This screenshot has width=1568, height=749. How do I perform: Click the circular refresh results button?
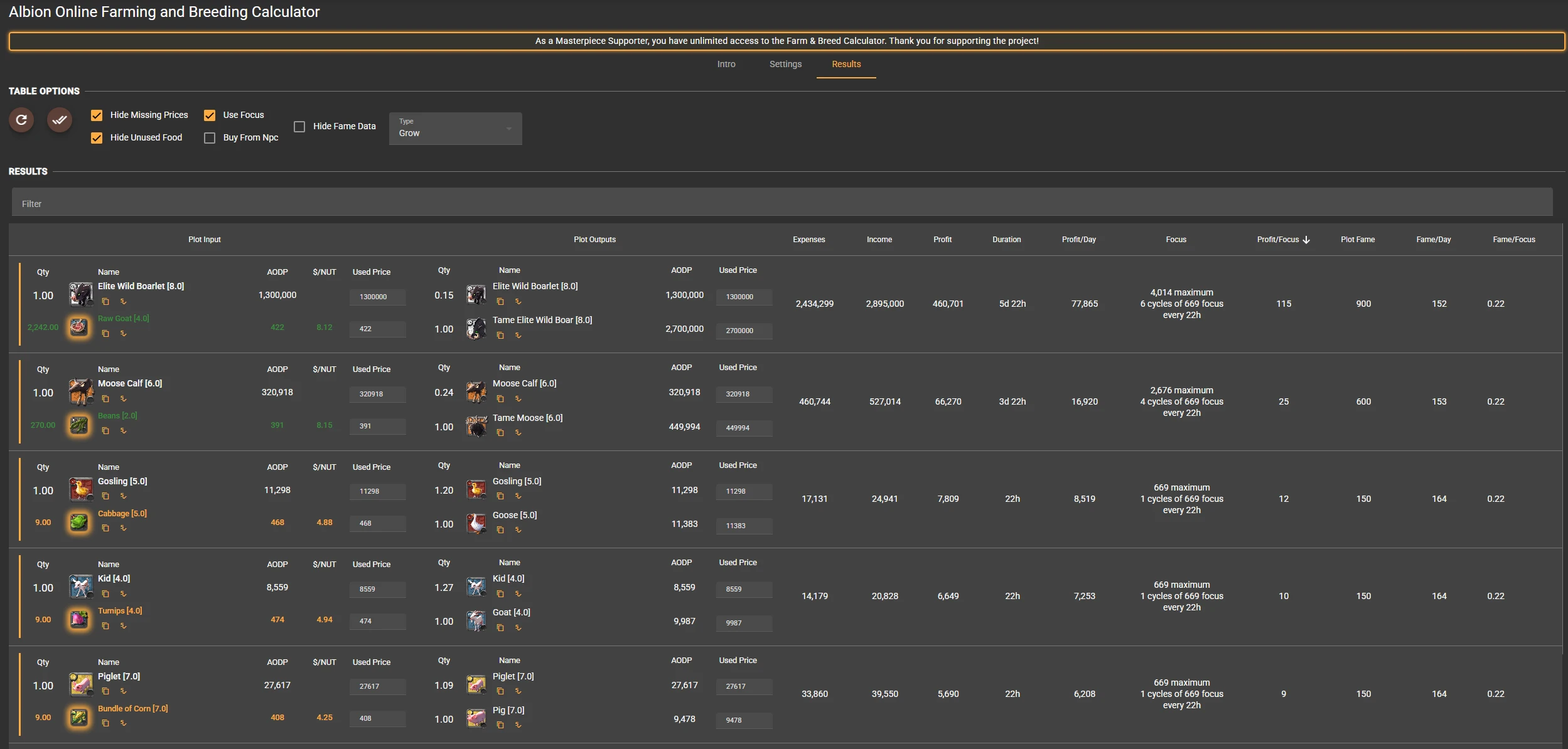coord(21,120)
